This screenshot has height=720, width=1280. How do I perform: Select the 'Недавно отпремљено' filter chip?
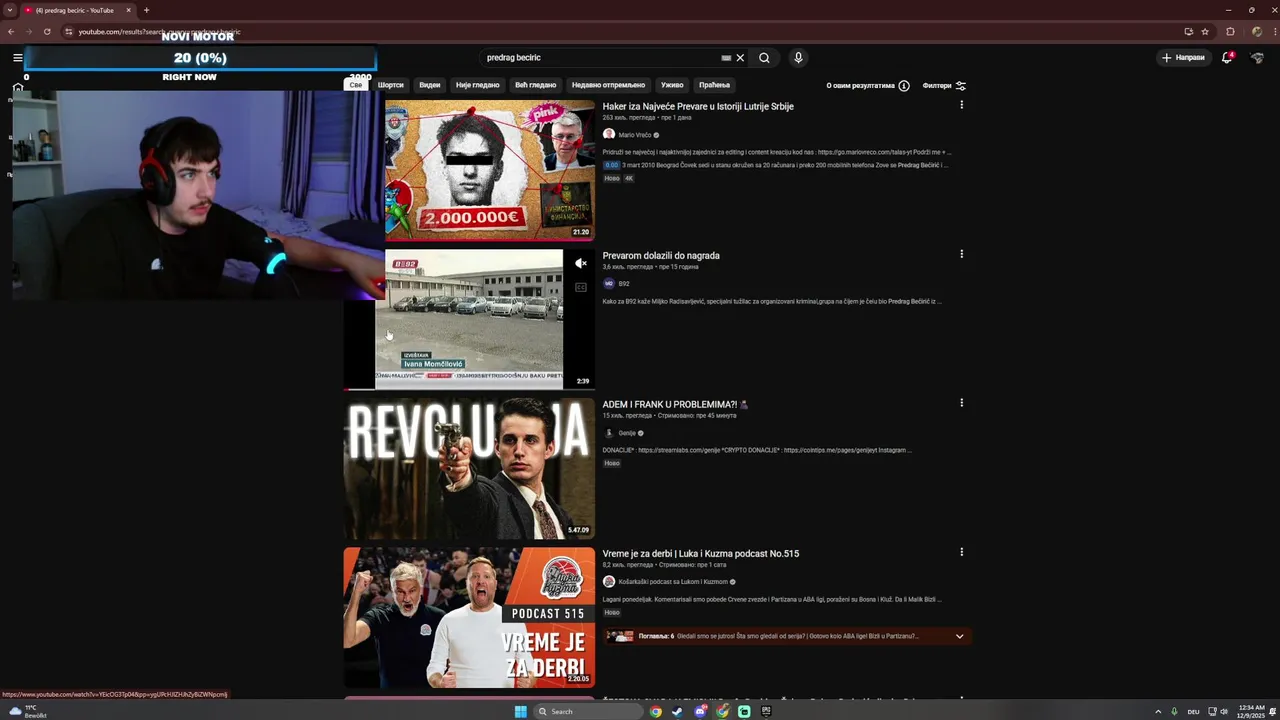pos(609,85)
